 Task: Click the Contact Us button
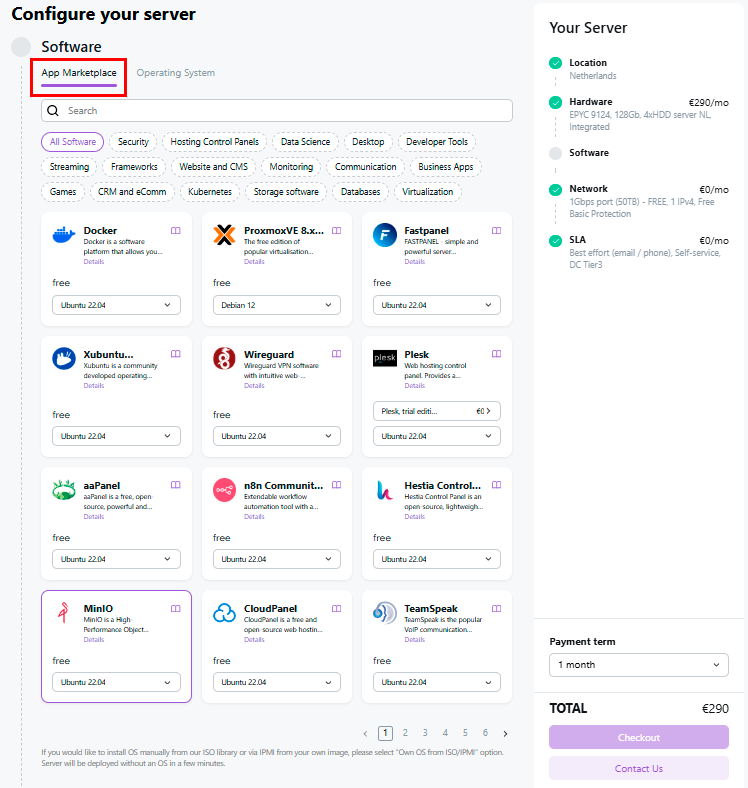point(639,768)
